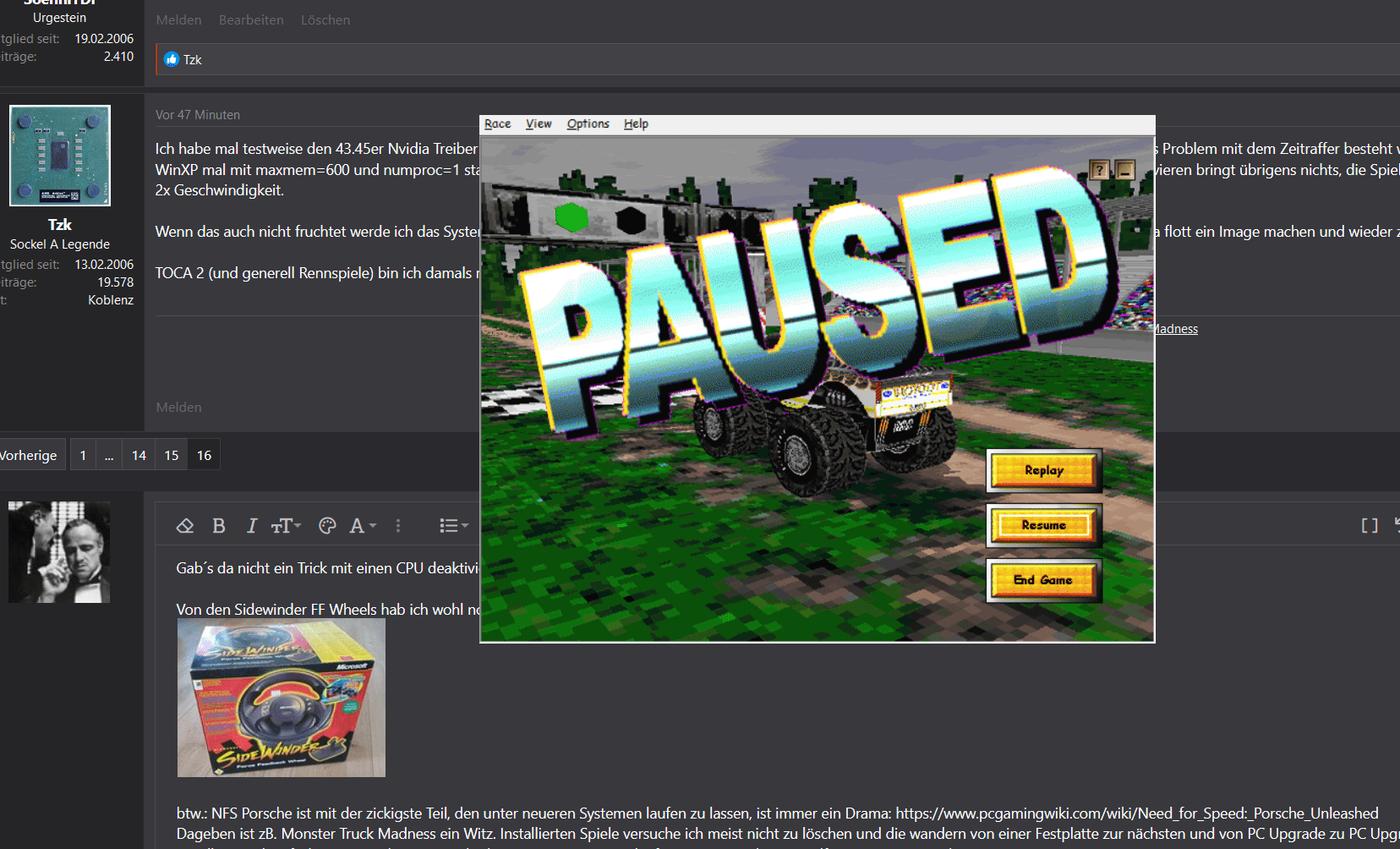Click the remove formatting eraser icon
This screenshot has width=1400, height=849.
(x=185, y=526)
